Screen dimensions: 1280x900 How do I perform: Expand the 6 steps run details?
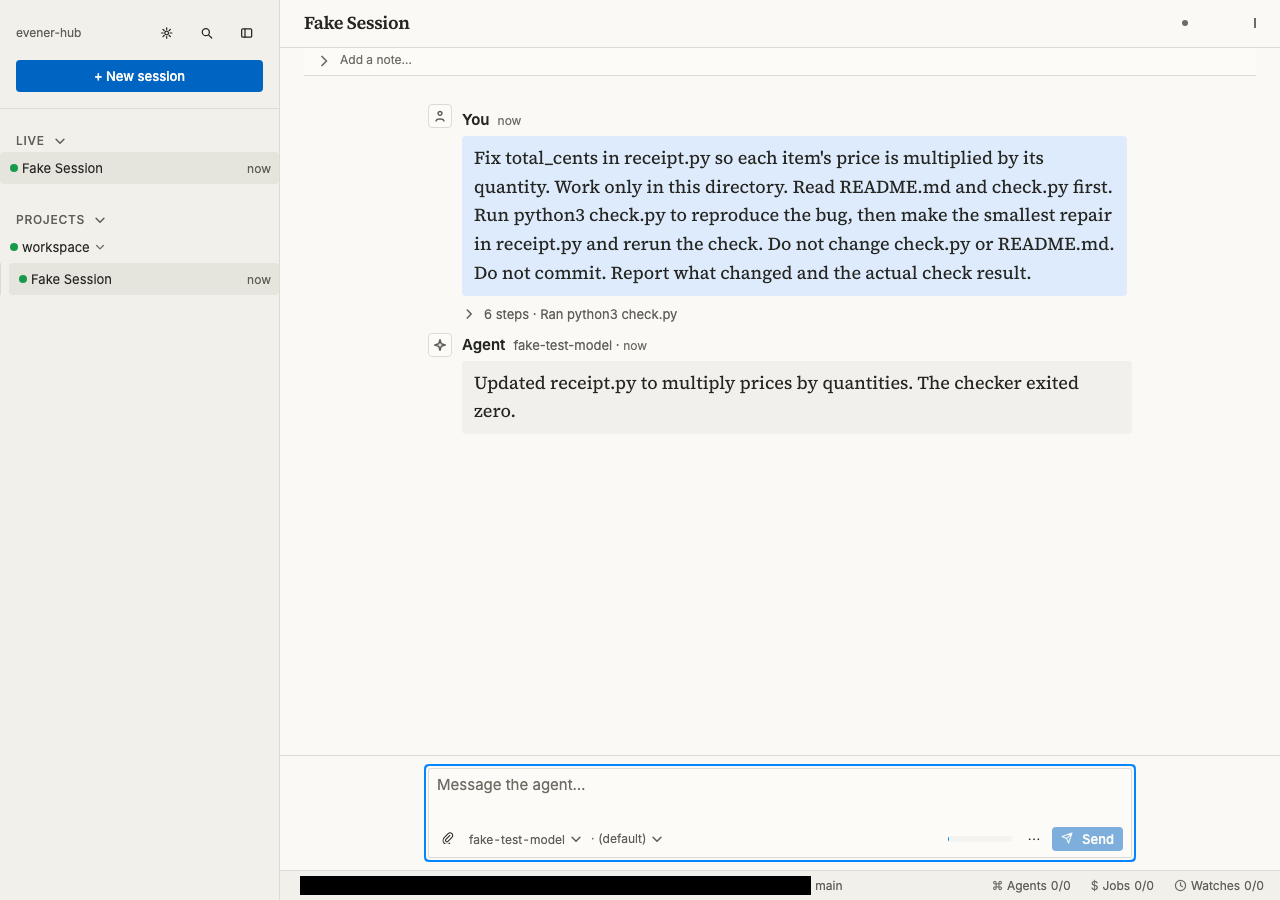[x=570, y=314]
